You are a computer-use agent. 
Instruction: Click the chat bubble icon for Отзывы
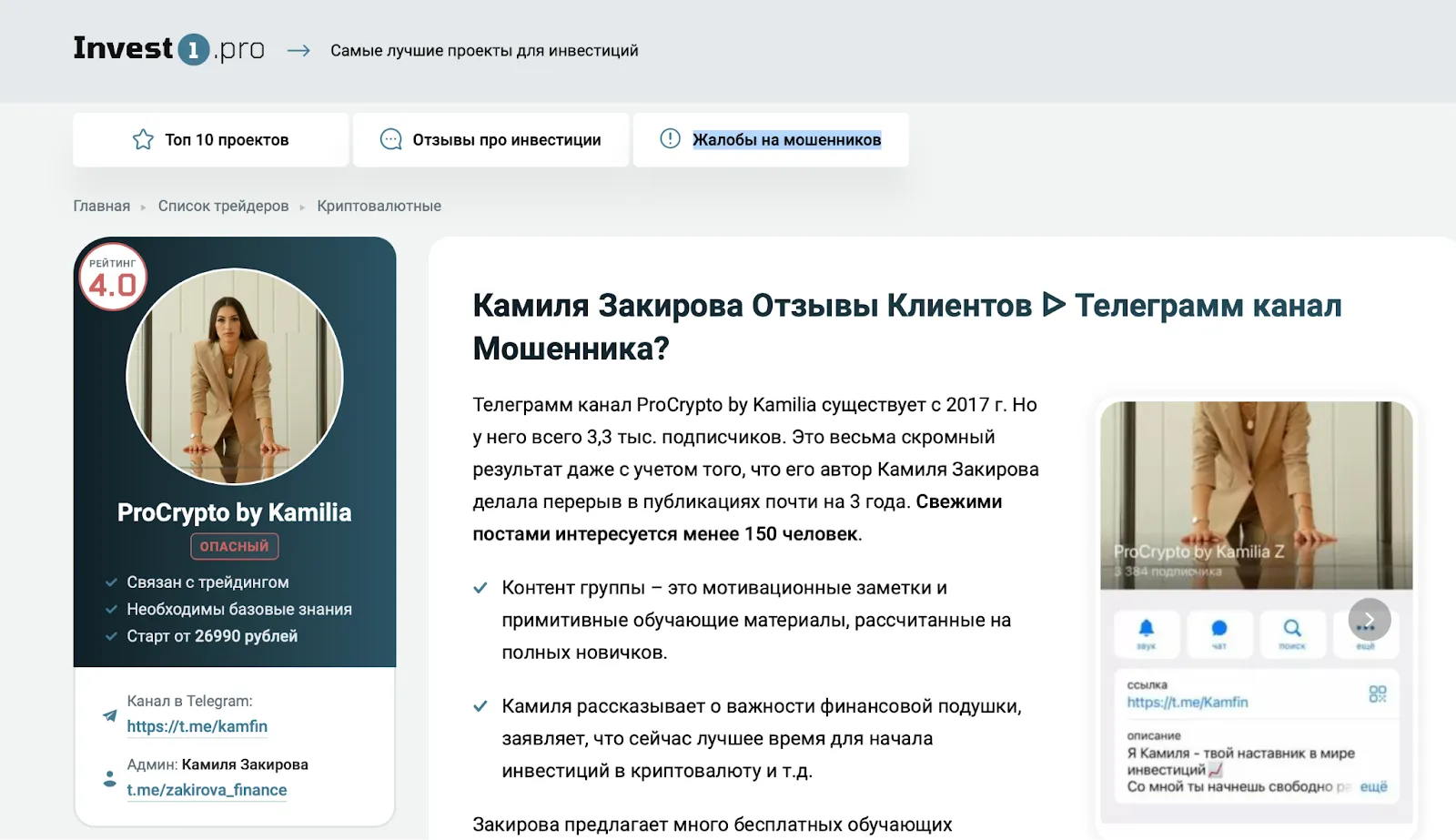click(390, 139)
